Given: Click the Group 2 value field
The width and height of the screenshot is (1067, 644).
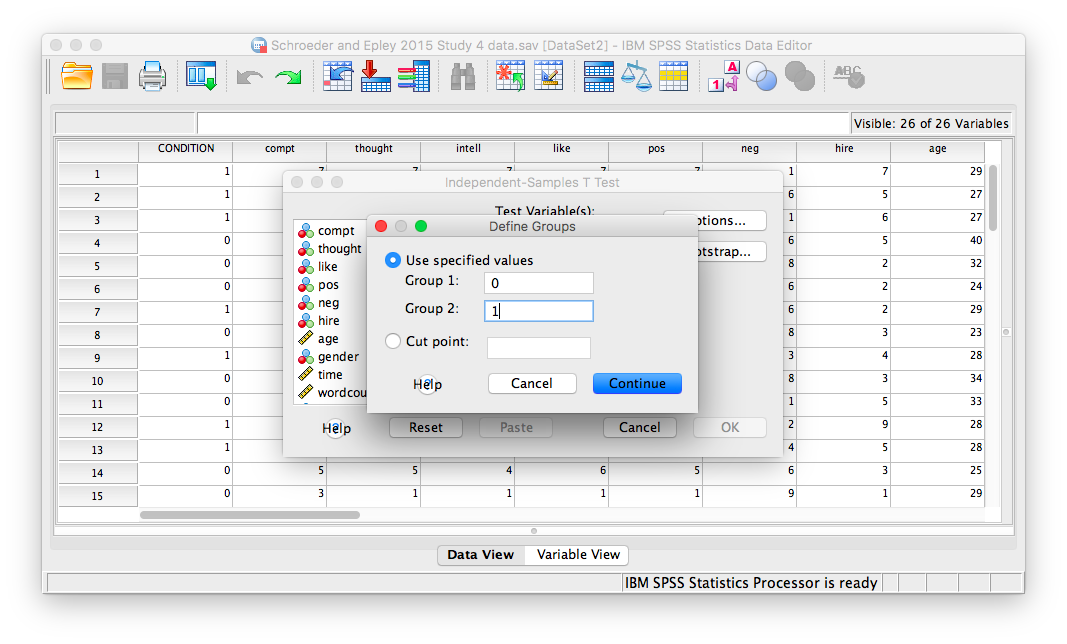Looking at the screenshot, I should coord(538,311).
